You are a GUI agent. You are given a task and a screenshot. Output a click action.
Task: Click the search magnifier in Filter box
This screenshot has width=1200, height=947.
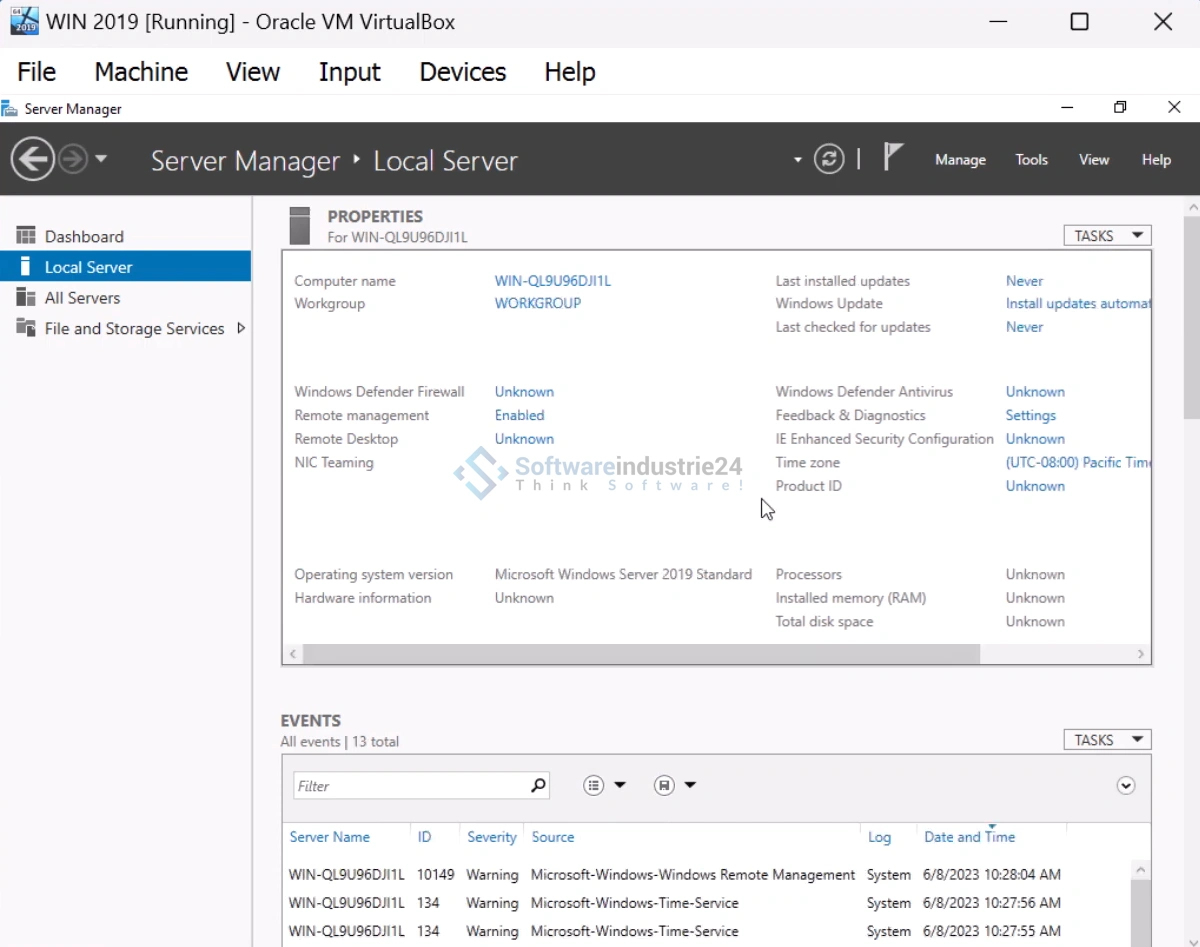pyautogui.click(x=538, y=786)
